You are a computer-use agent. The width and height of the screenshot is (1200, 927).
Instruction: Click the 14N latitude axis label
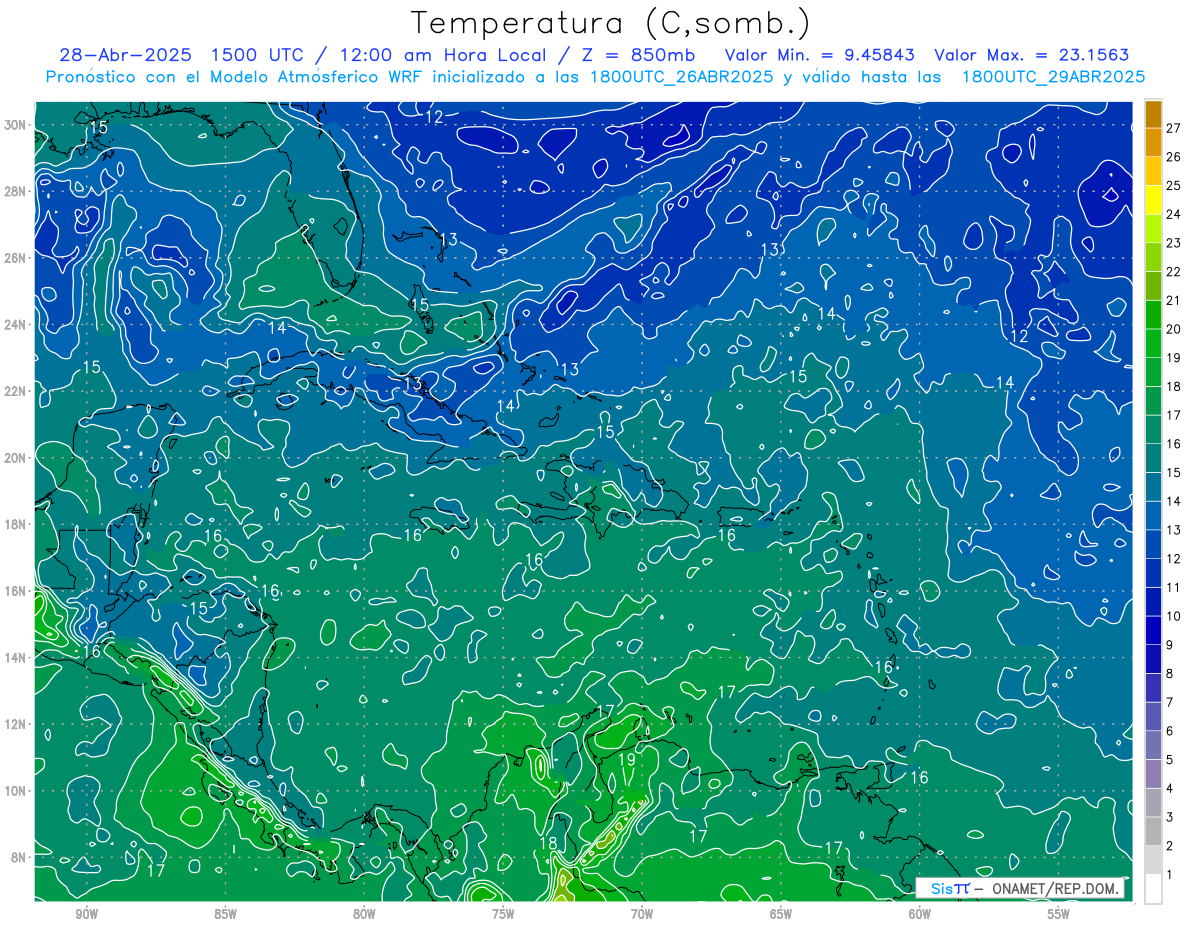coord(15,657)
